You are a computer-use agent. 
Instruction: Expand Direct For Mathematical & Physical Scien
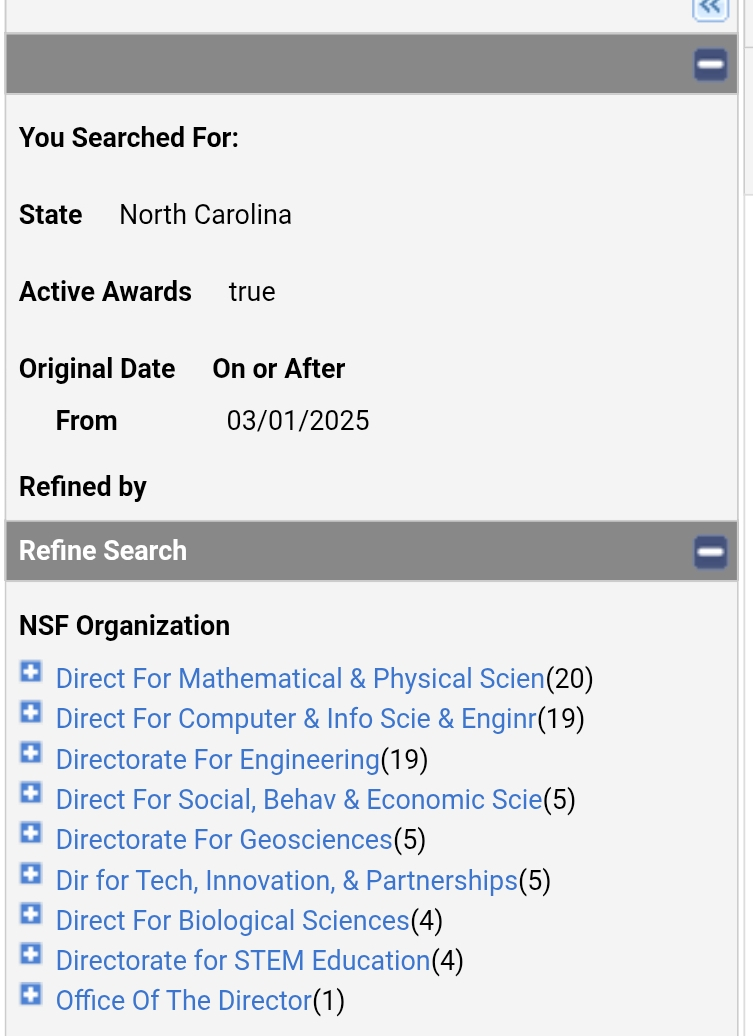tap(31, 672)
